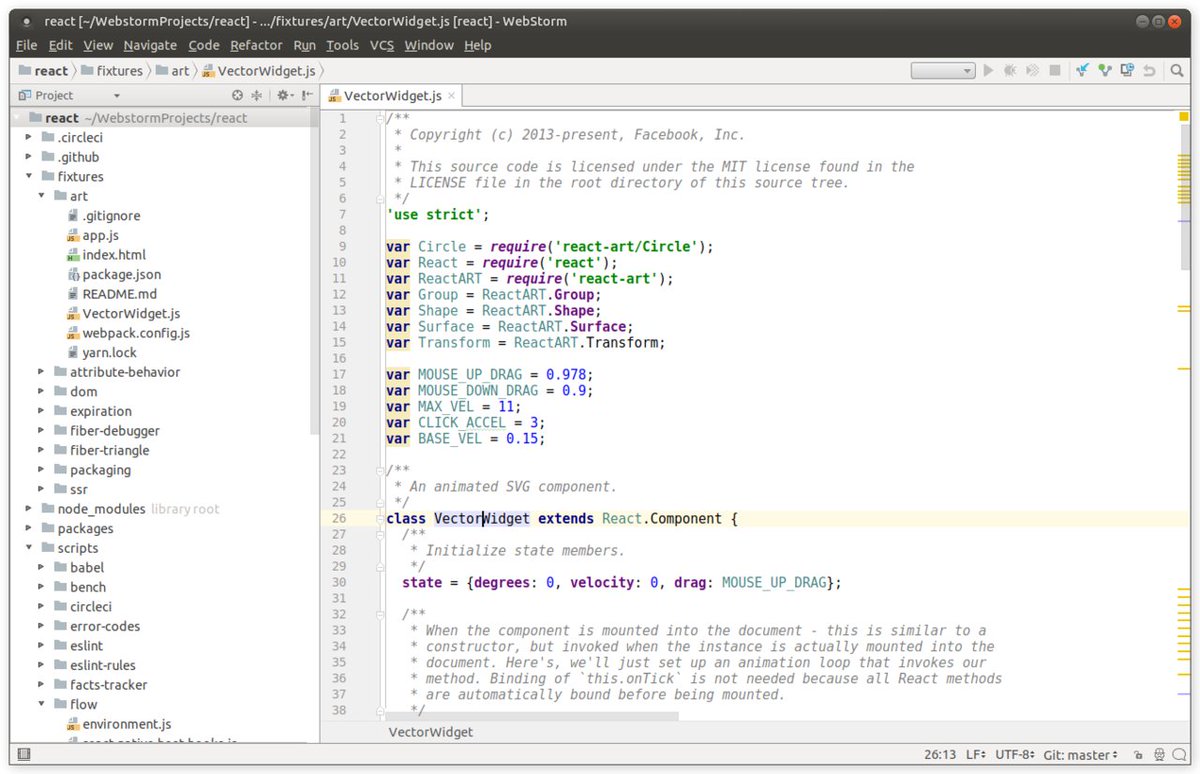1200x774 pixels.
Task: Open LF line separator selector
Action: coord(975,755)
